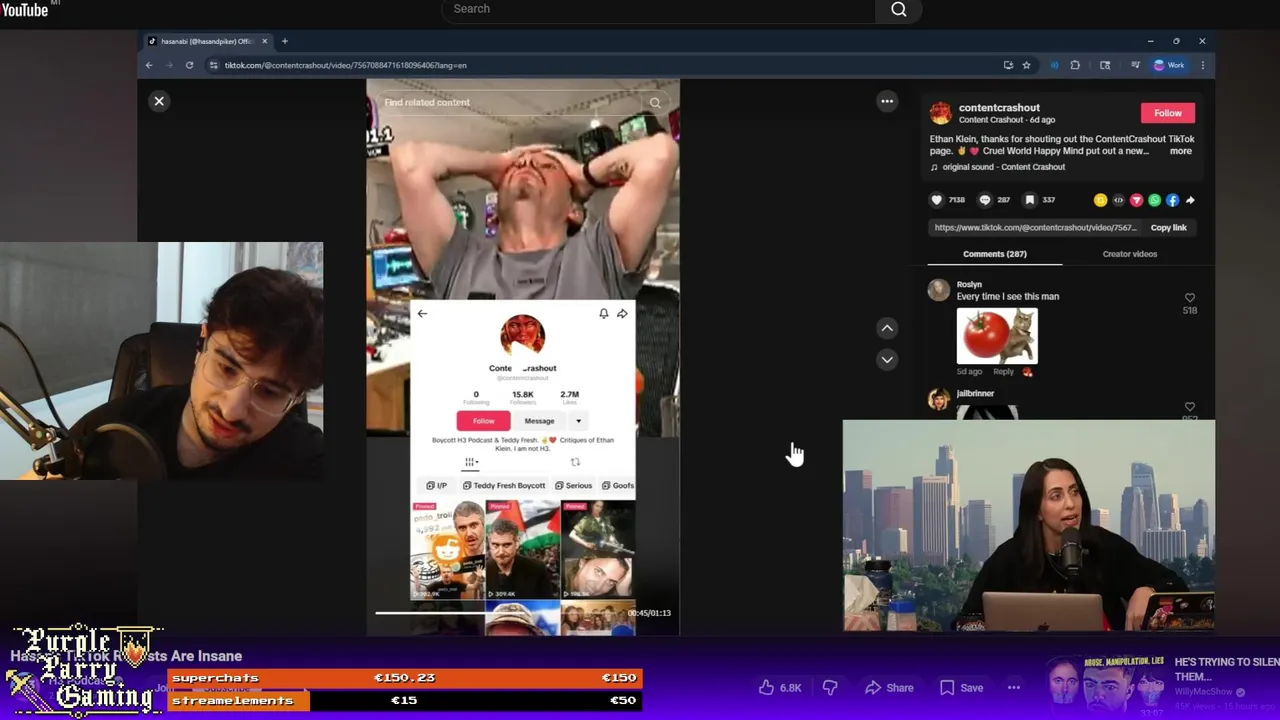1280x720 pixels.
Task: Share the YouTube video
Action: pyautogui.click(x=889, y=688)
